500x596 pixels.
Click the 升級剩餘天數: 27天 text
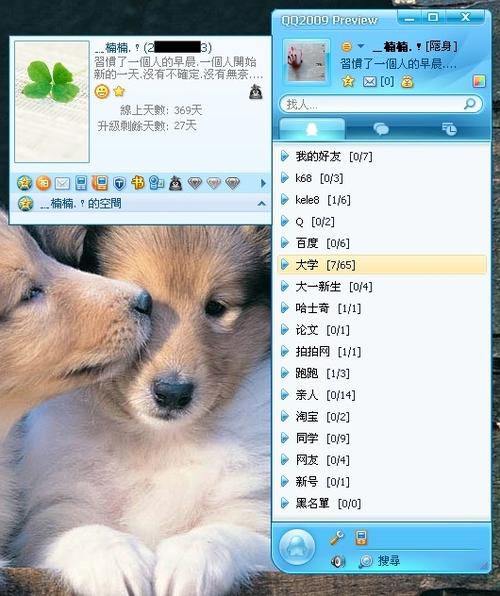[x=147, y=125]
